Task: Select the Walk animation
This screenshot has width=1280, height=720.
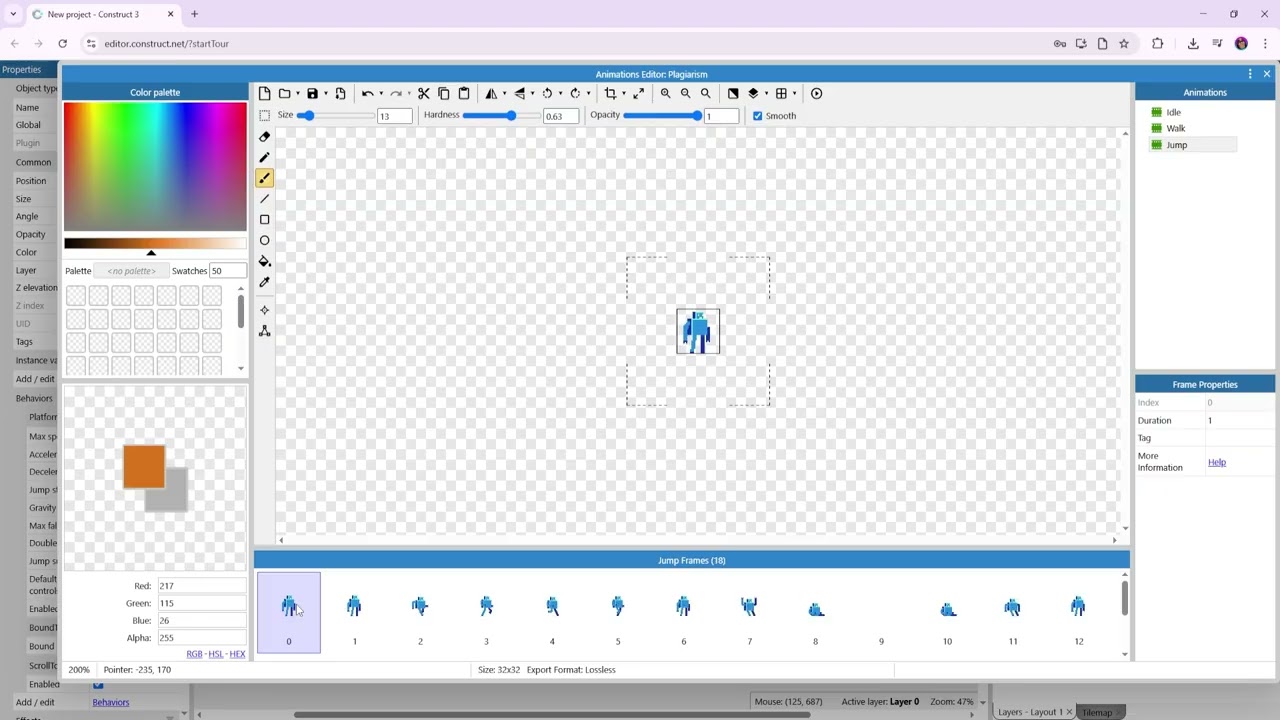Action: [x=1175, y=128]
